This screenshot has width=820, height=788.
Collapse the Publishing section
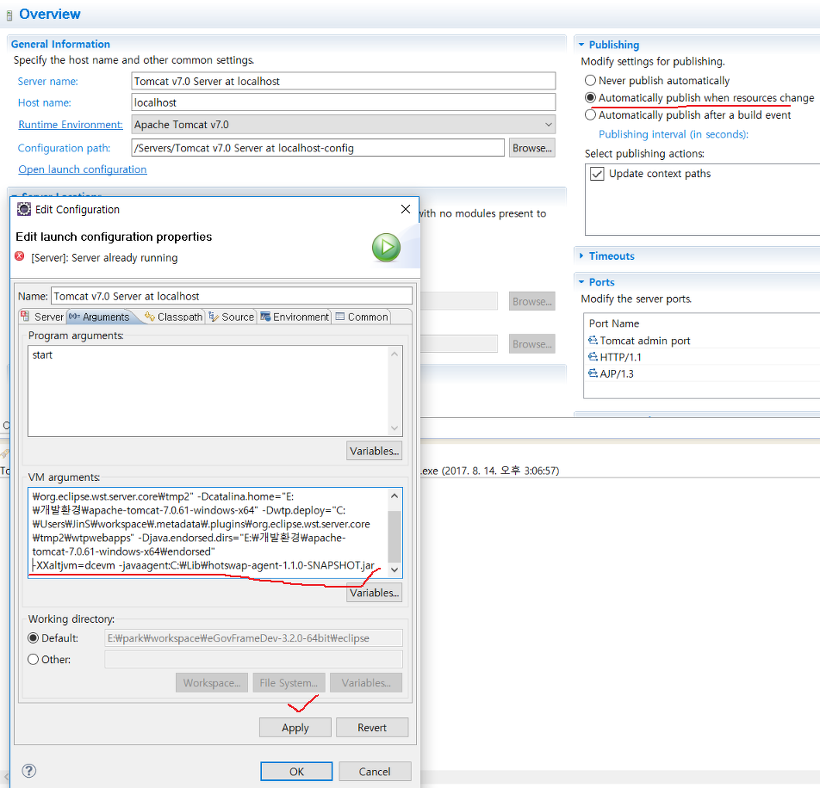(581, 45)
